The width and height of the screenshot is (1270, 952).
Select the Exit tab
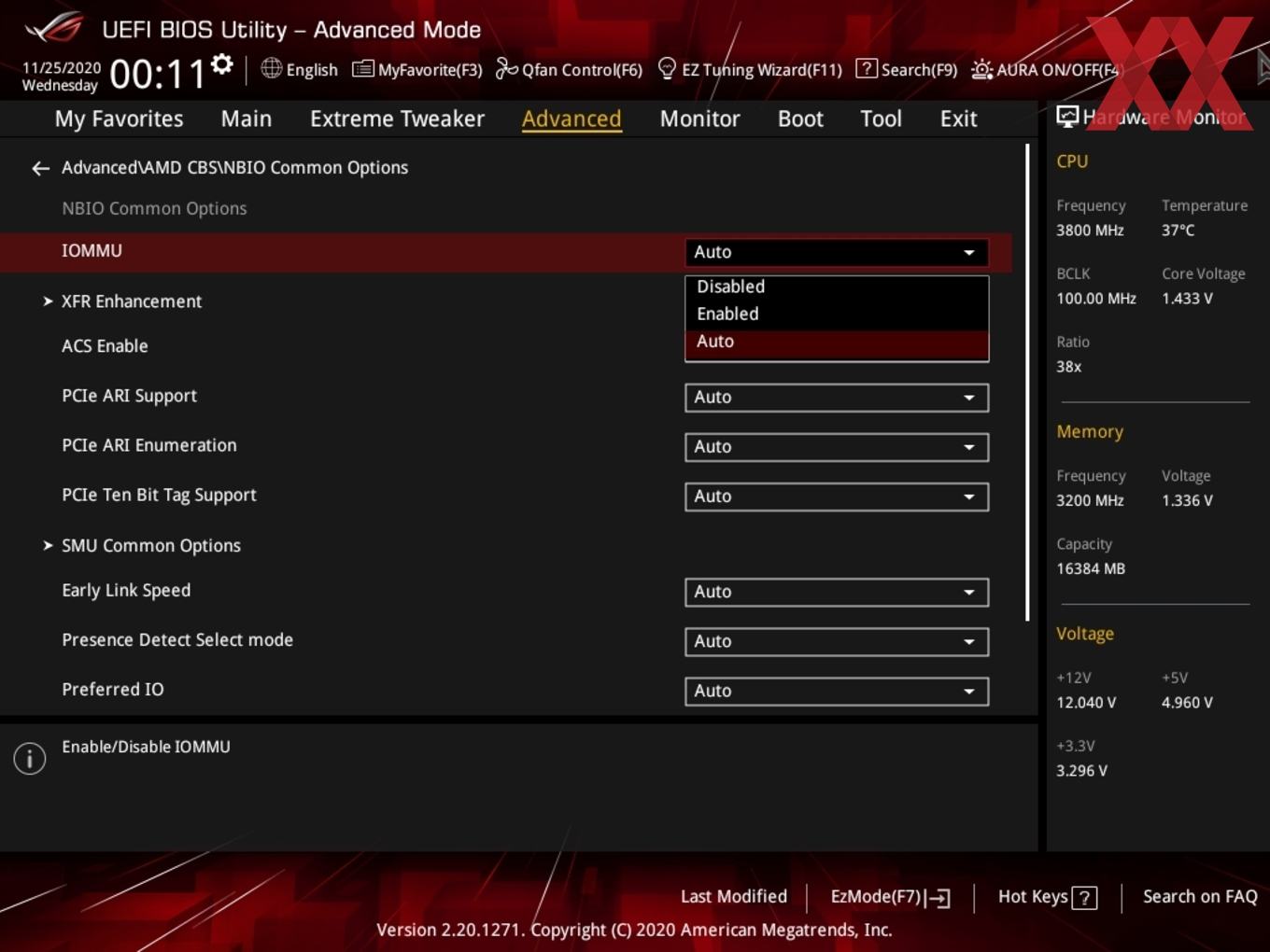click(x=958, y=119)
